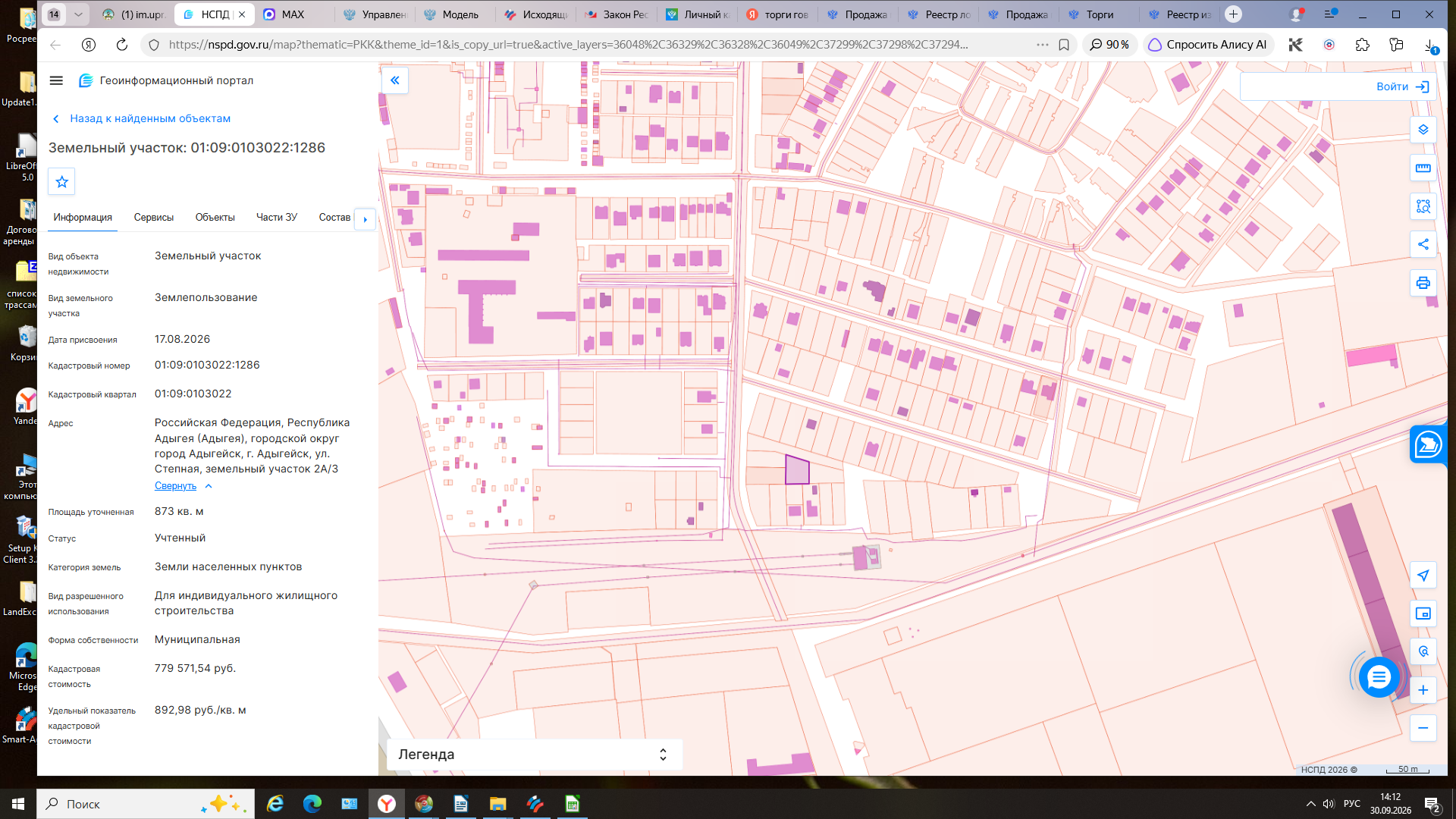Screen dimensions: 1456x819
Task: Show hidden system tray icons
Action: point(1310,804)
